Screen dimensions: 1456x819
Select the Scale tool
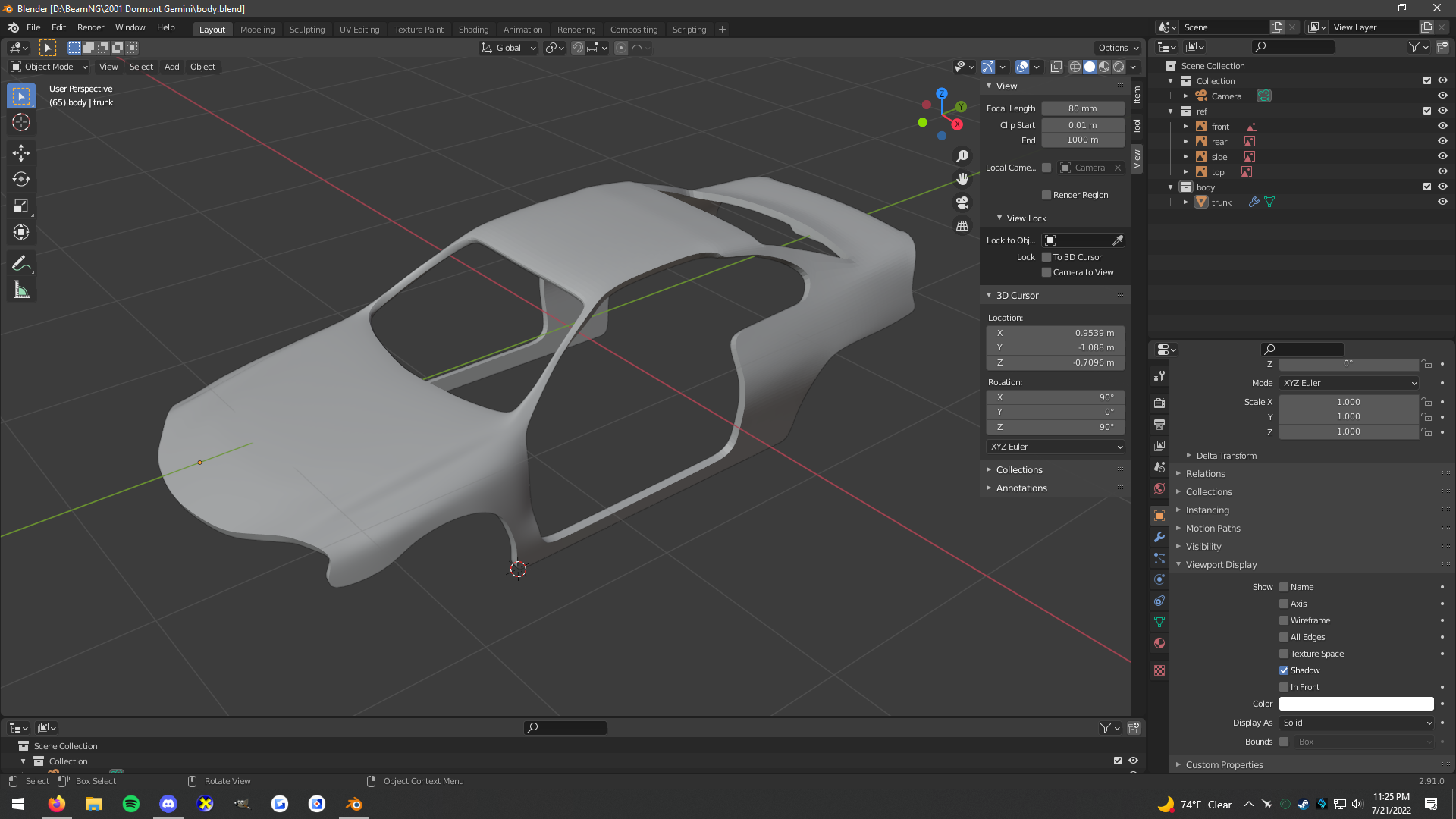(21, 206)
